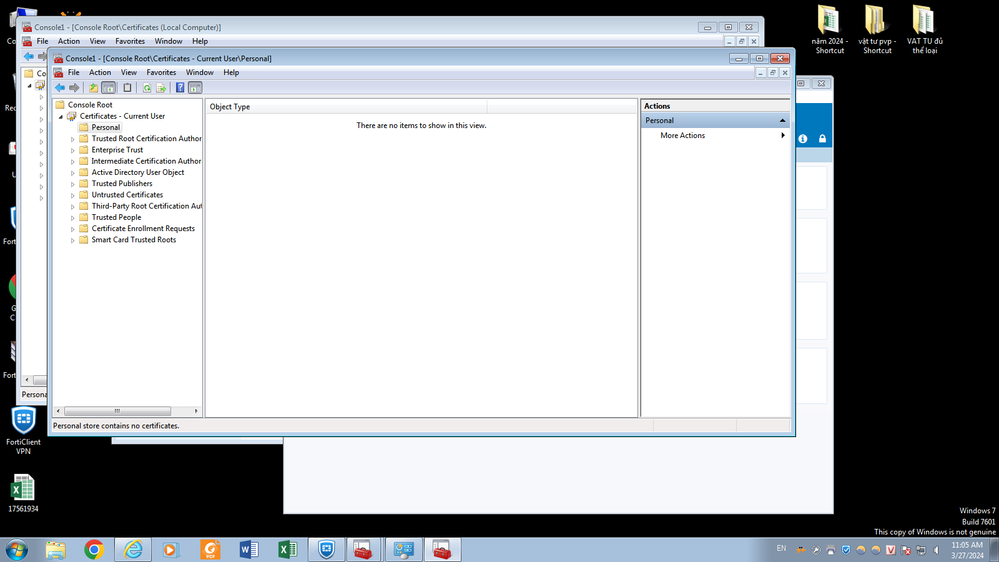Click the Refresh toolbar icon

pos(147,88)
